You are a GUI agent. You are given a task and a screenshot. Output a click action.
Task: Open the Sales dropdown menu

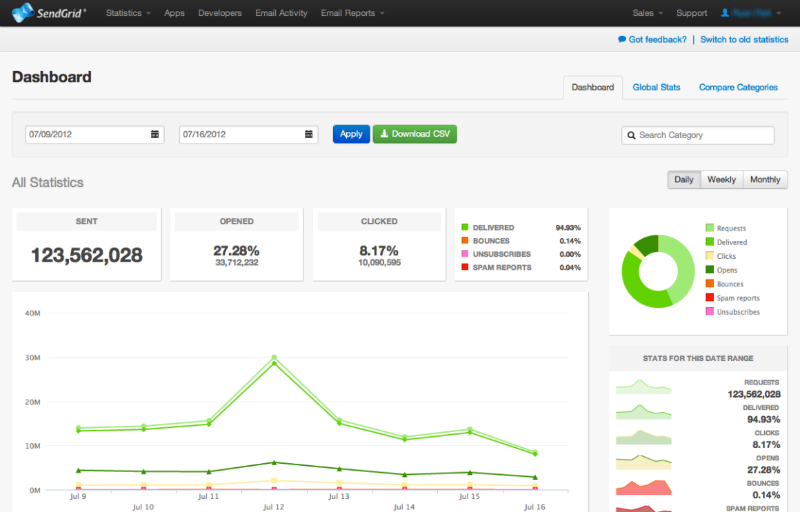(x=647, y=13)
